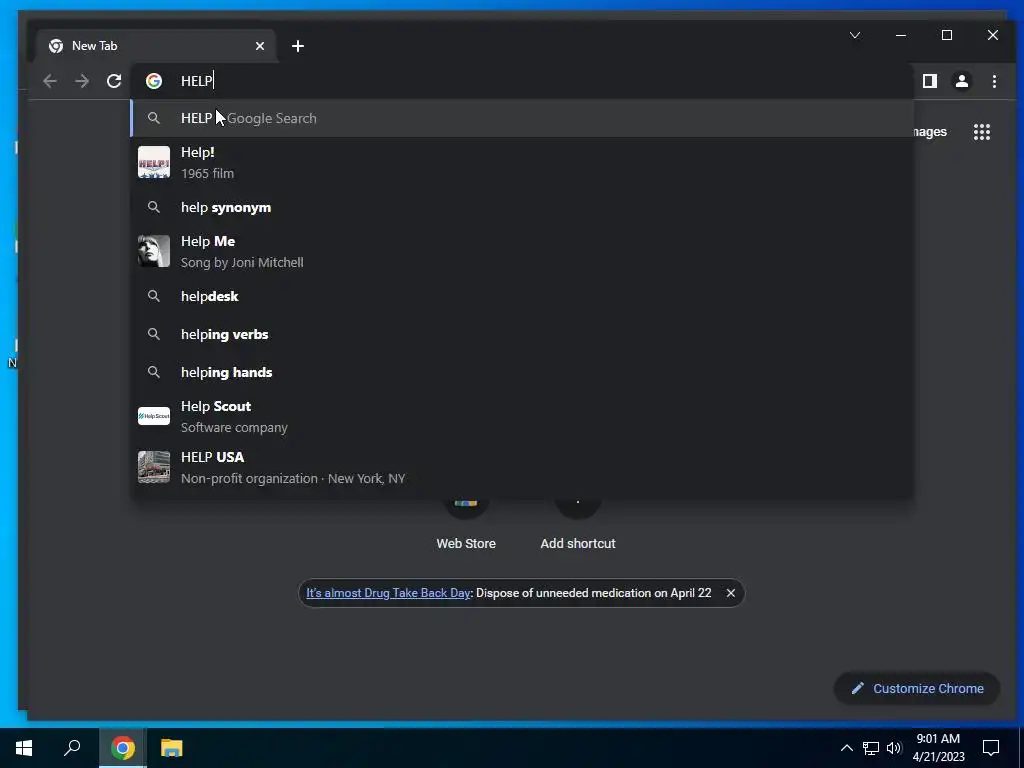Open the volume speaker tray icon
The image size is (1024, 768).
pos(894,748)
